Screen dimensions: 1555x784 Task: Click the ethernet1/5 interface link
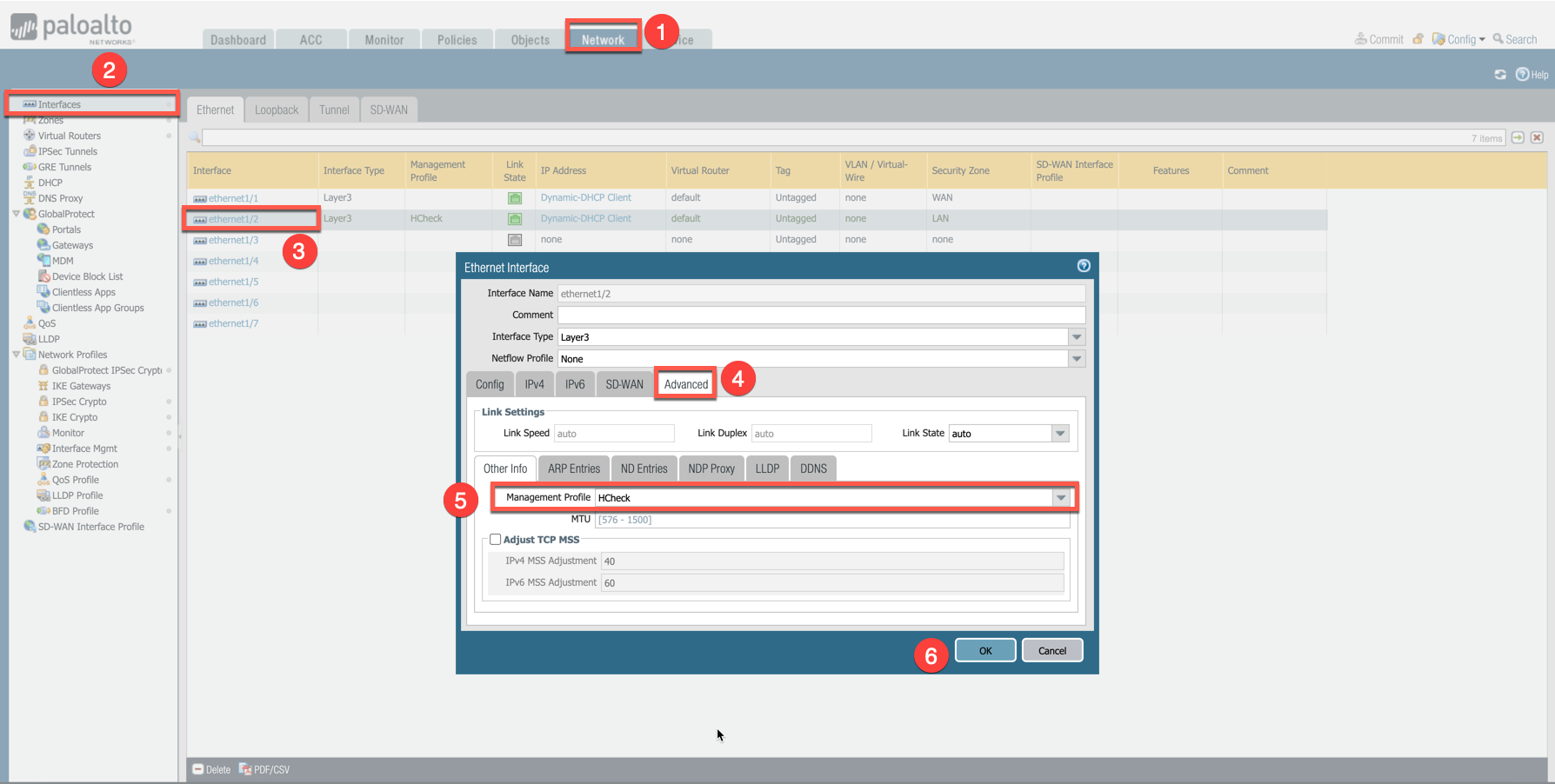[233, 282]
